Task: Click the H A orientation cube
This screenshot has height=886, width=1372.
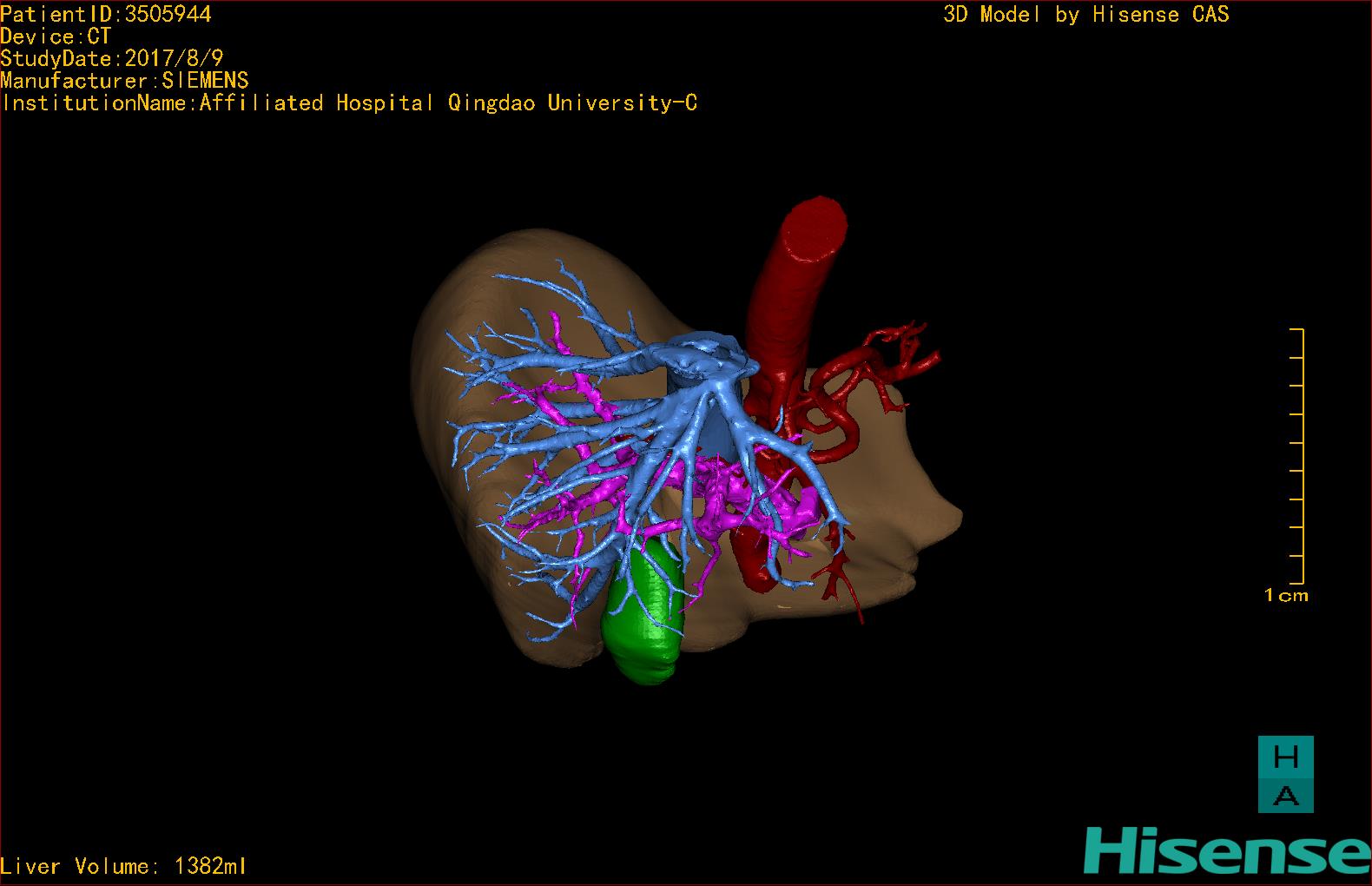Action: pyautogui.click(x=1285, y=775)
